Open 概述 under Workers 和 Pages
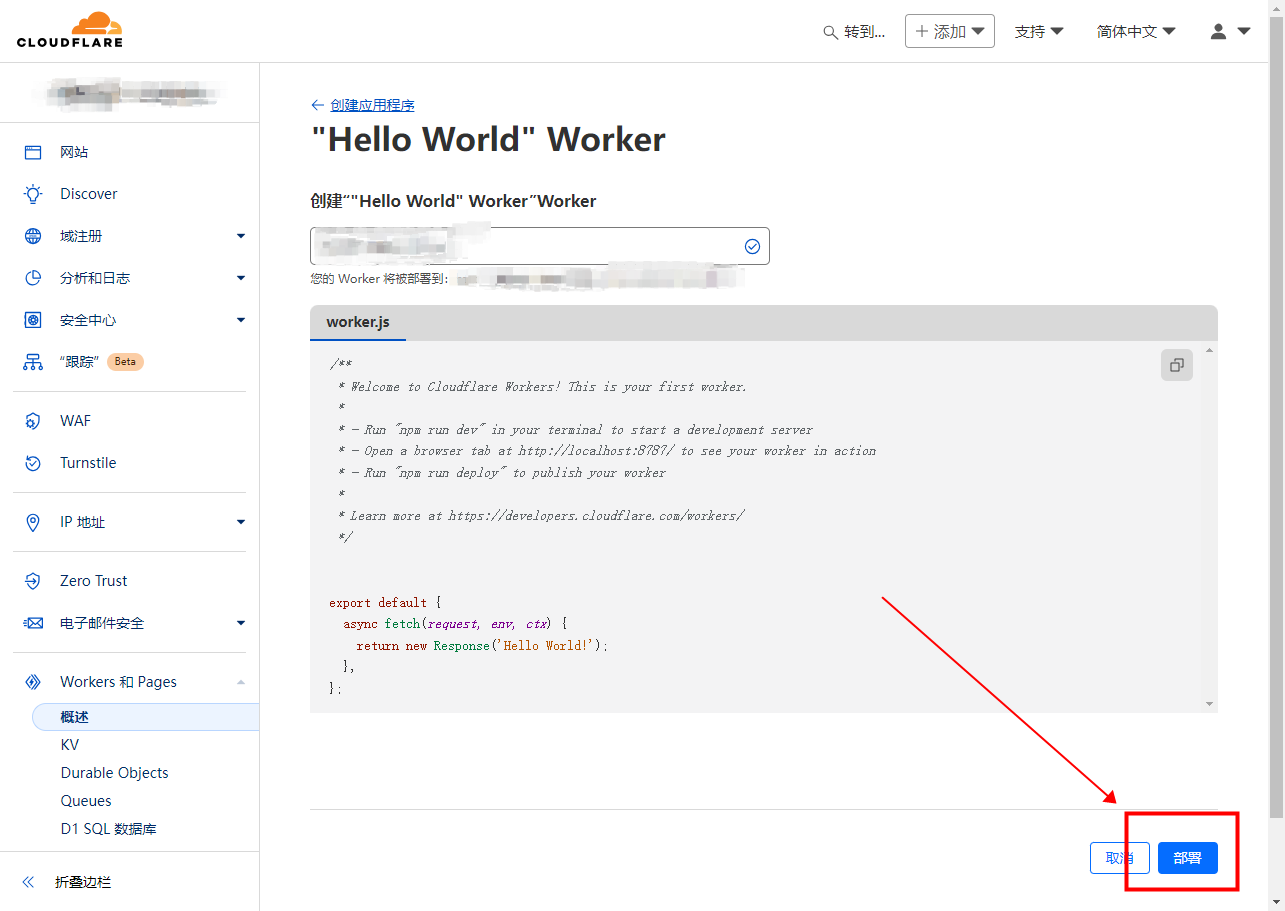 coord(146,717)
